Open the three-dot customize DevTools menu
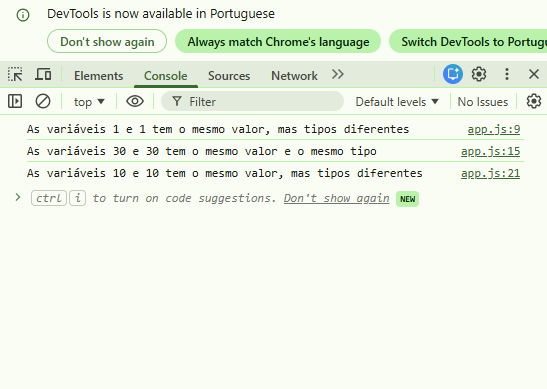The image size is (547, 389). point(507,74)
